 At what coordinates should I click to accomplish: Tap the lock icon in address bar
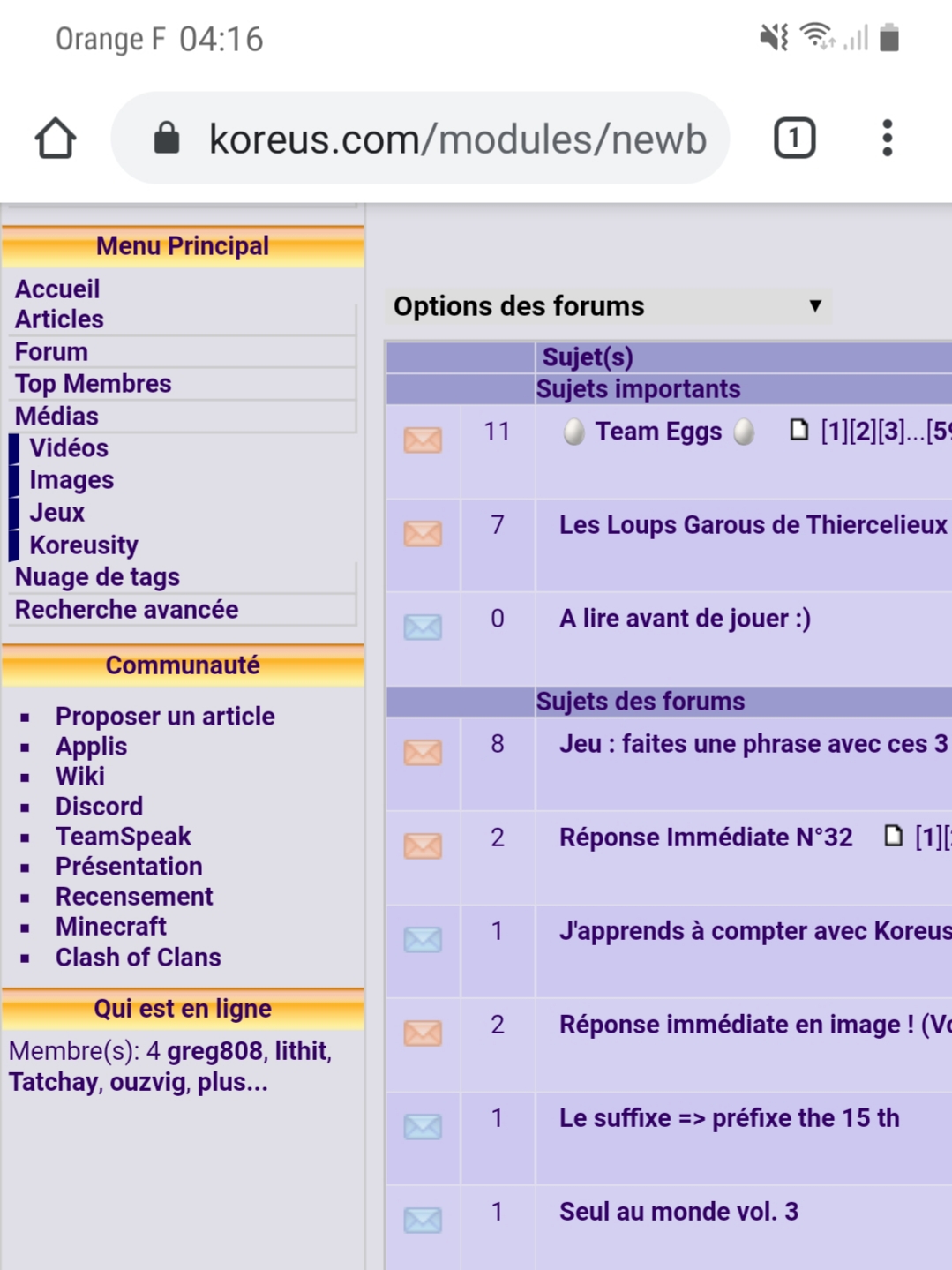(x=167, y=139)
